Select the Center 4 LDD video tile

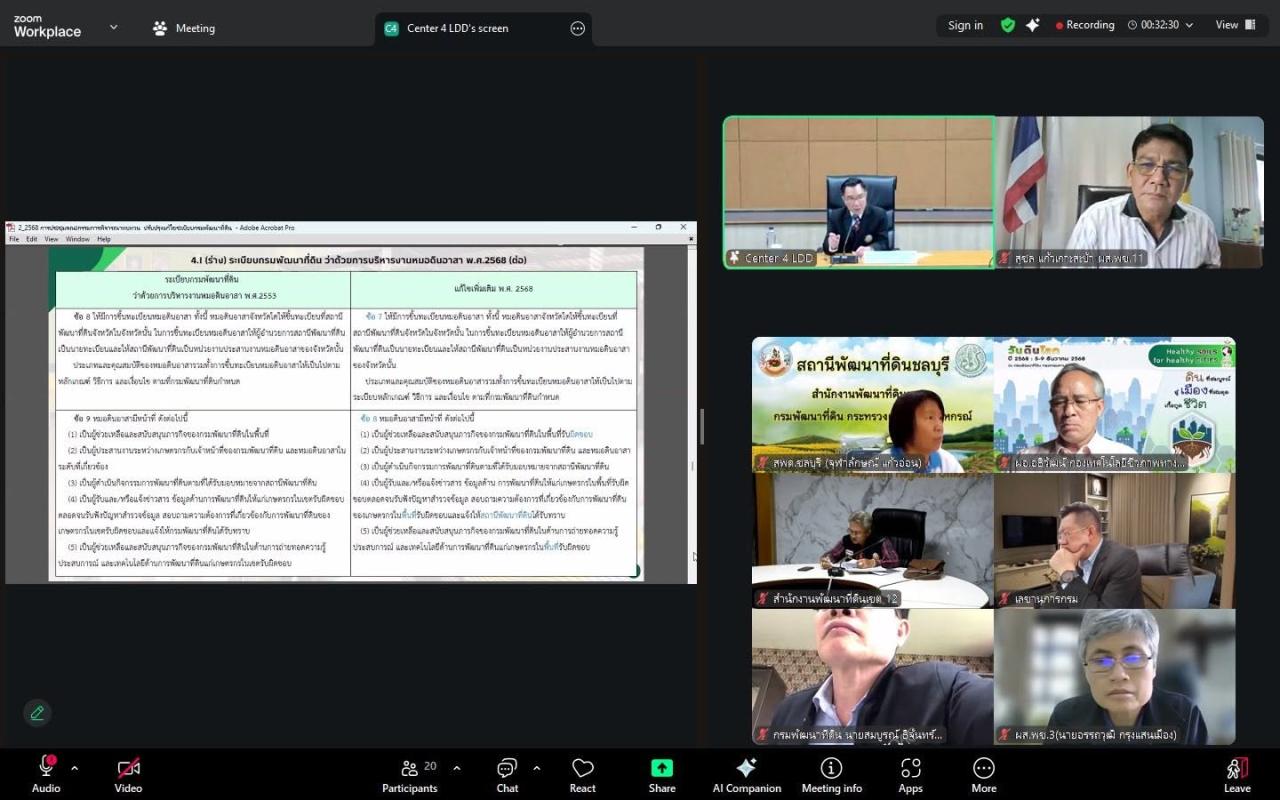click(x=859, y=192)
